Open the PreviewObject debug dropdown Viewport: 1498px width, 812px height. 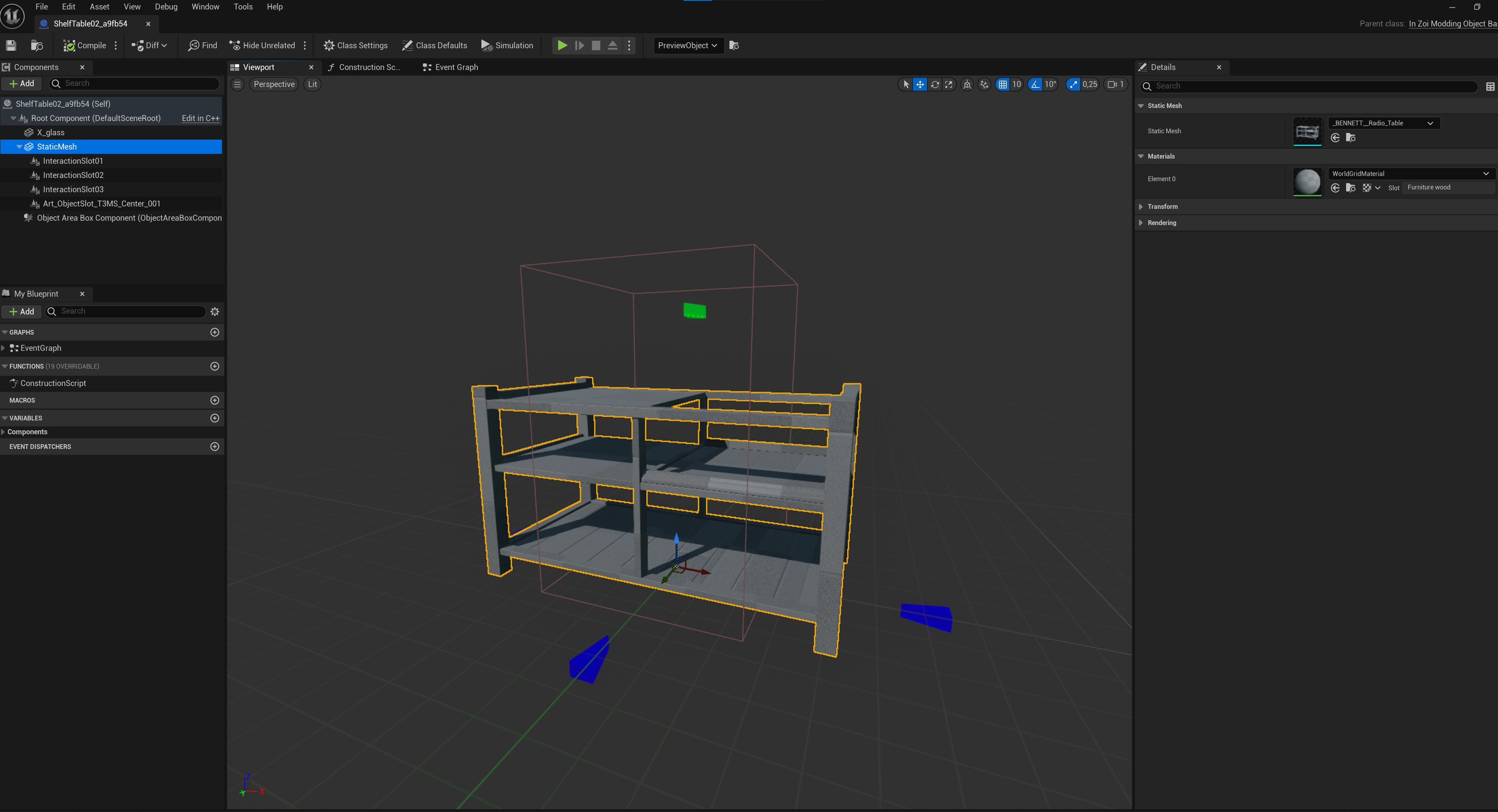pos(688,45)
